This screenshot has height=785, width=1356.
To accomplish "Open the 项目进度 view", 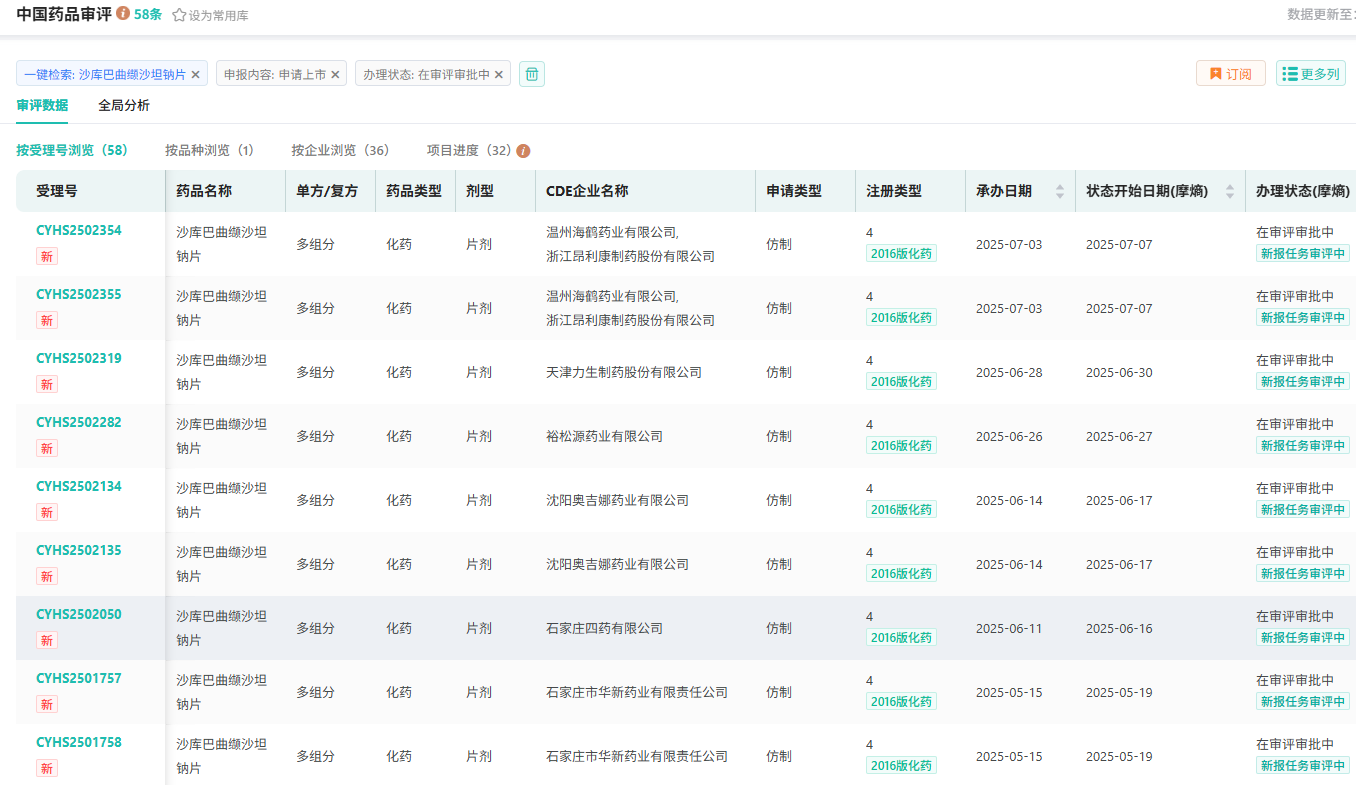I will click(x=468, y=150).
